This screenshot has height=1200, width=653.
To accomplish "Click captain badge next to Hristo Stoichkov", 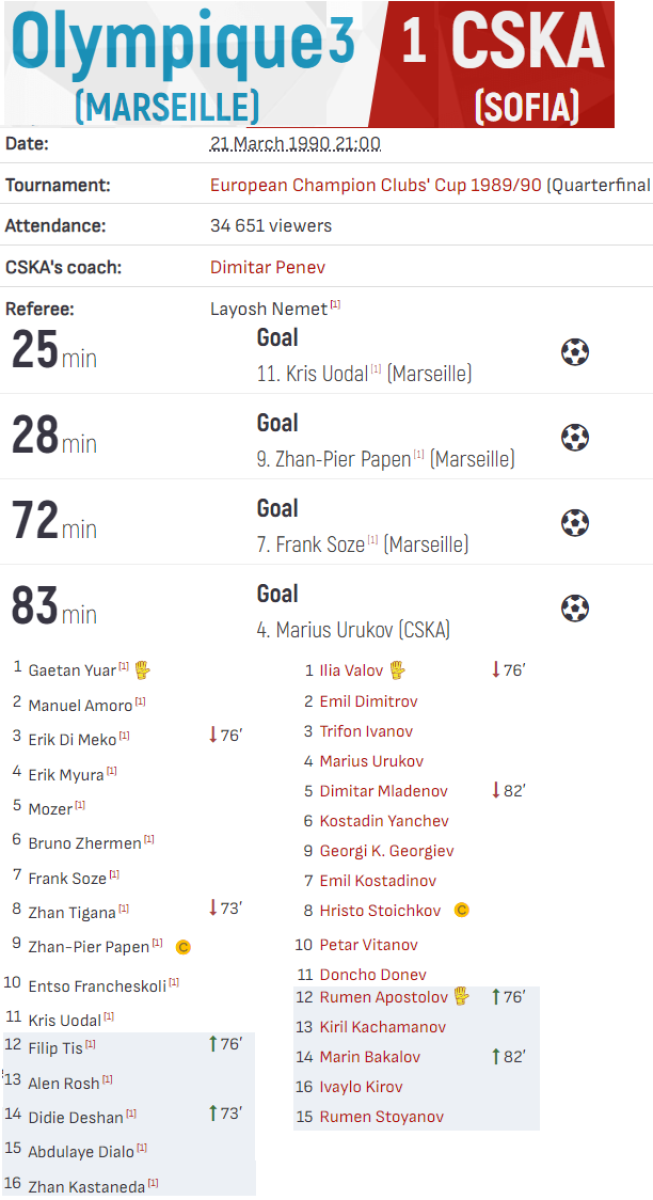I will click(x=461, y=910).
